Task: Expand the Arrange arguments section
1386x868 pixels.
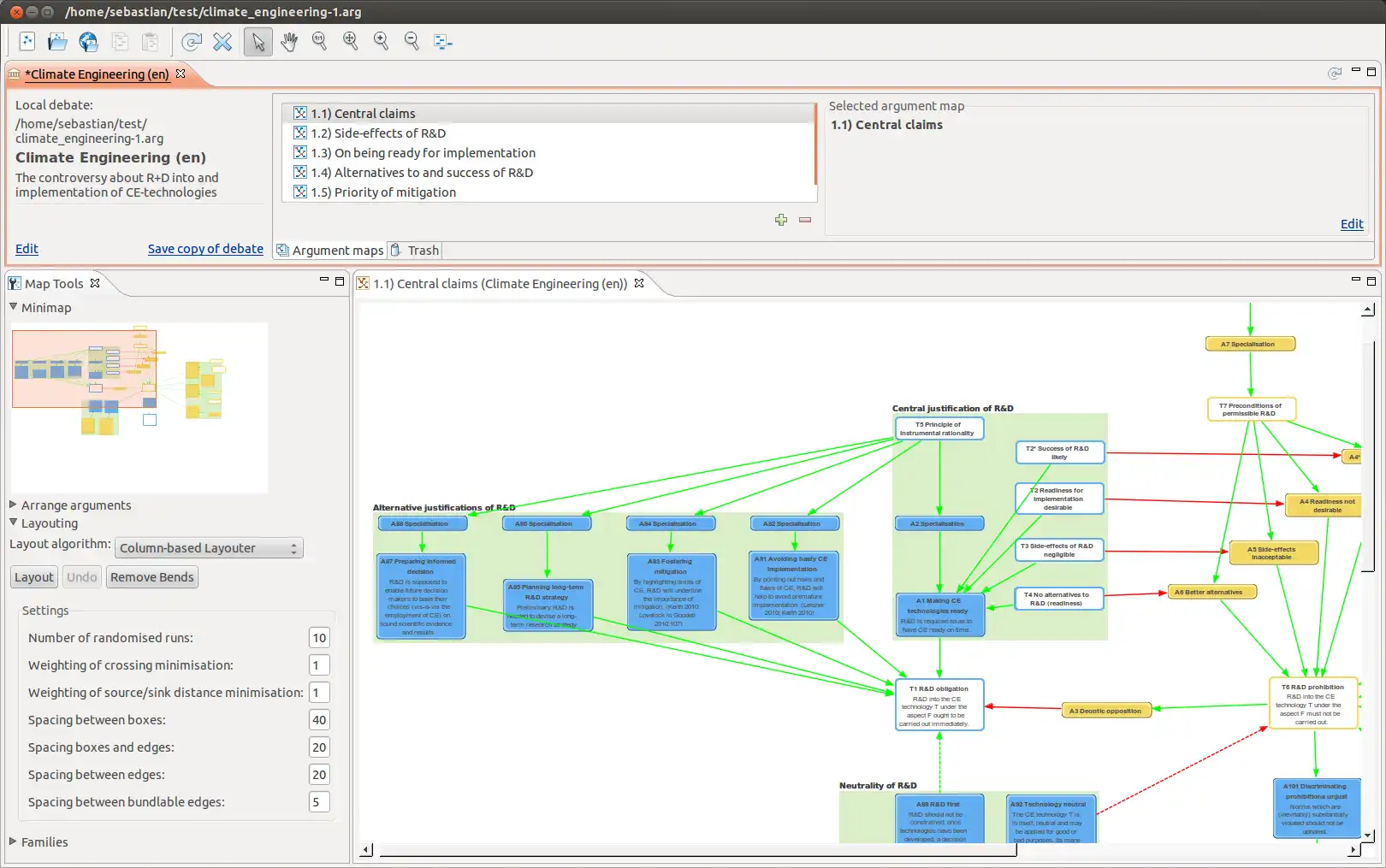Action: point(75,505)
